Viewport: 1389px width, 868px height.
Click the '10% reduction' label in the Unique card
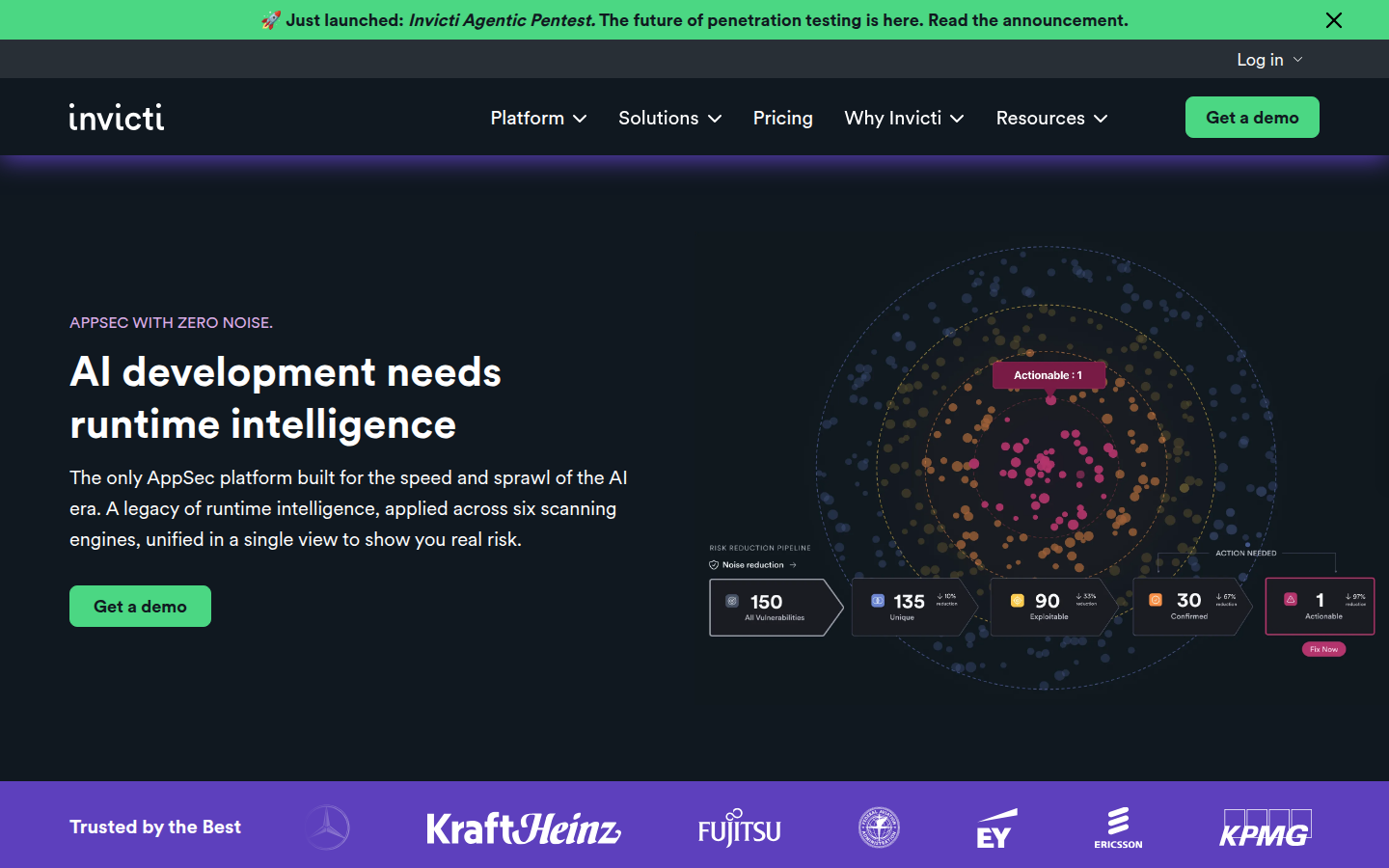tap(947, 600)
